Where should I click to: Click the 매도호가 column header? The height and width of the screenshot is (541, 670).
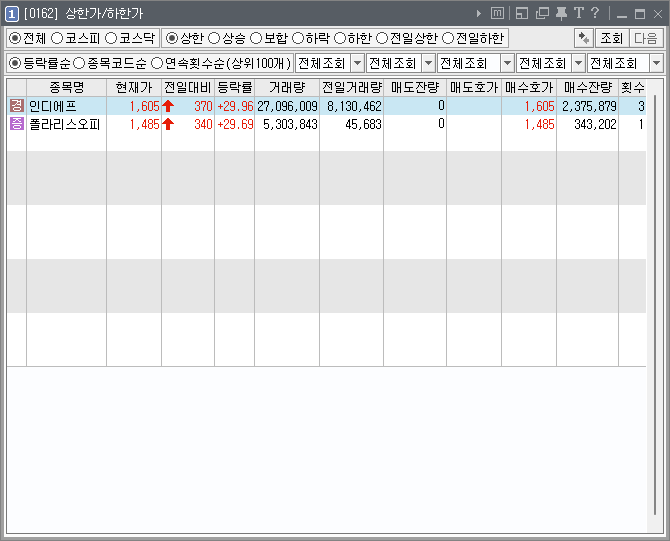(474, 88)
